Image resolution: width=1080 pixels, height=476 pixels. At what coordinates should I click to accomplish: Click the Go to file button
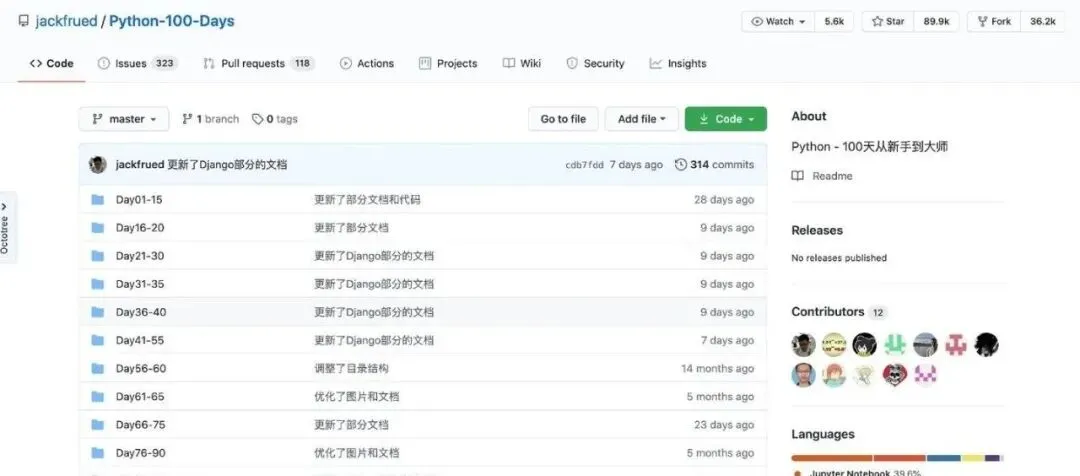tap(563, 119)
